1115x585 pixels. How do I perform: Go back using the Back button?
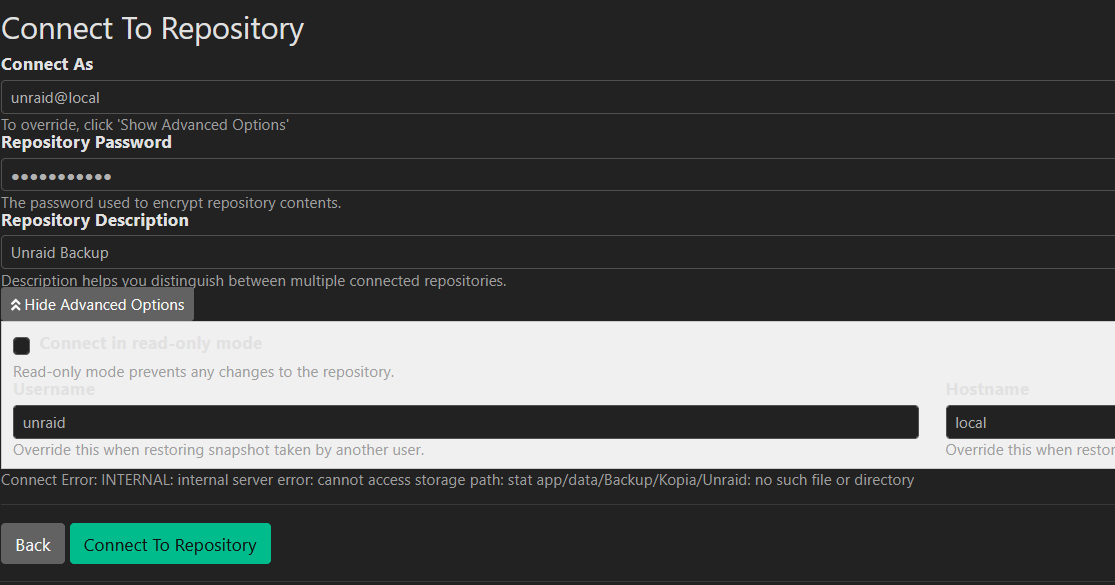click(32, 543)
